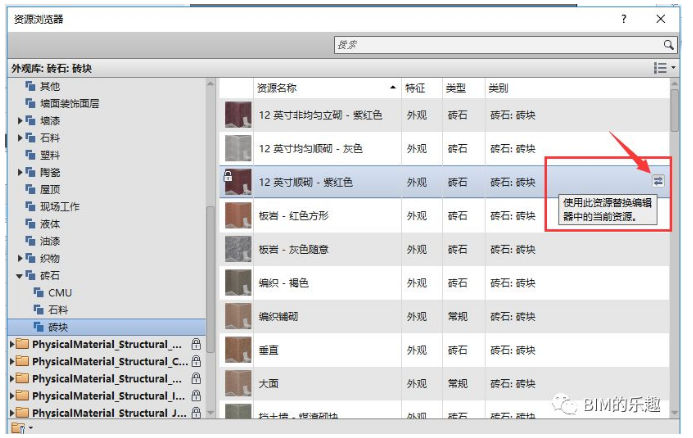
Task: Click the 液体 category icon
Action: point(31,223)
